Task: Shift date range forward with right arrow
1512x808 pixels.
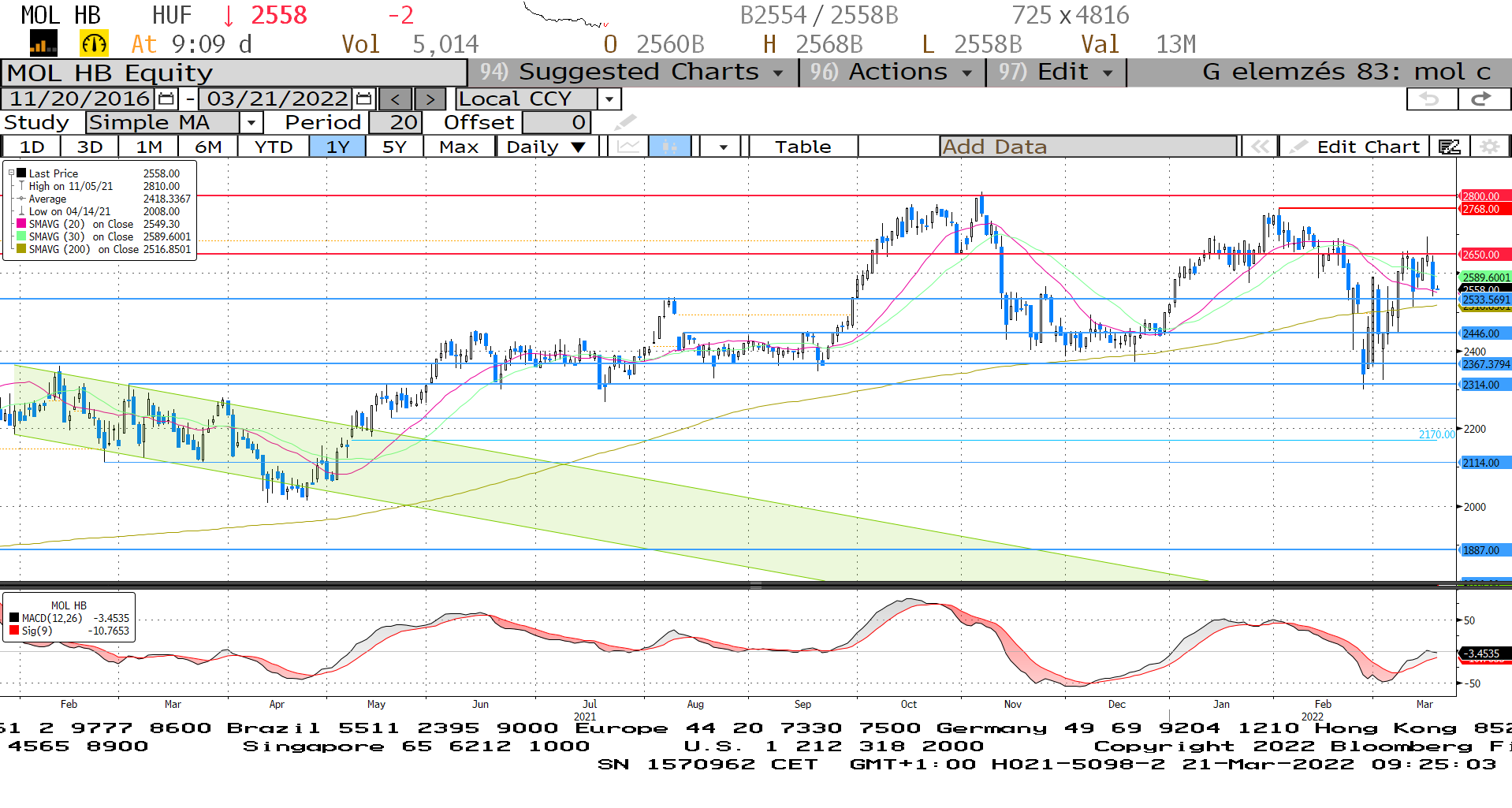Action: coord(430,99)
